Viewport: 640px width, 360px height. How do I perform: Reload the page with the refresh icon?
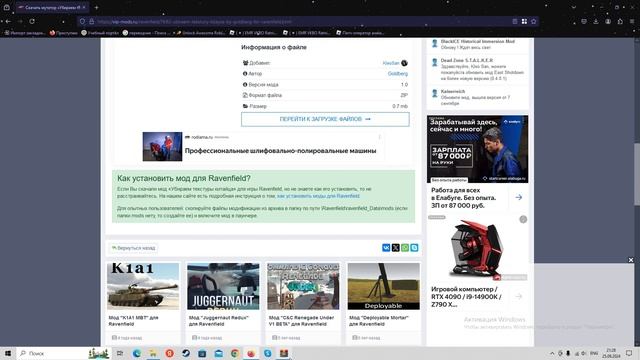[x=32, y=22]
